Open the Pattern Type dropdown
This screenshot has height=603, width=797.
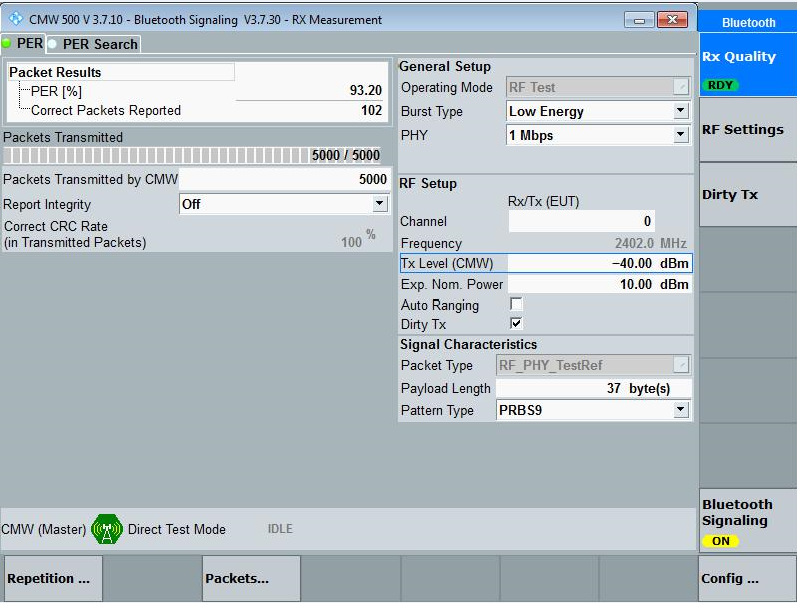coord(680,409)
